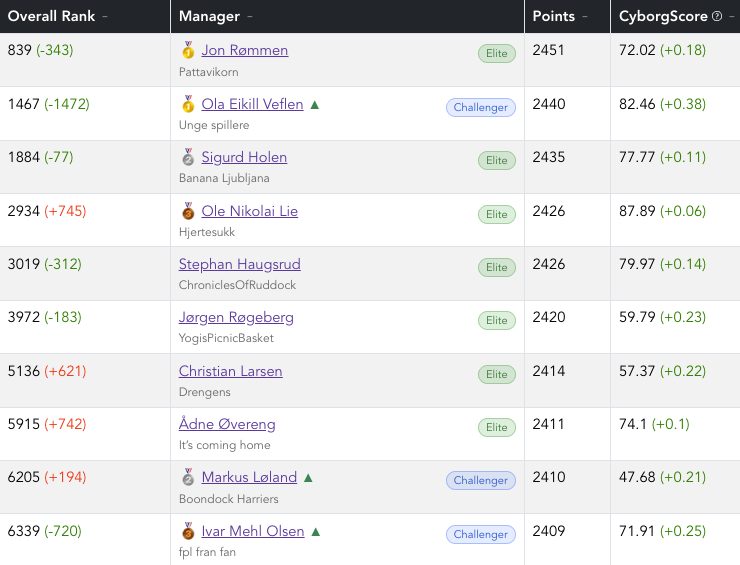
Task: Click the Elite badge in Ole Nikolai Lie's row
Action: point(496,214)
